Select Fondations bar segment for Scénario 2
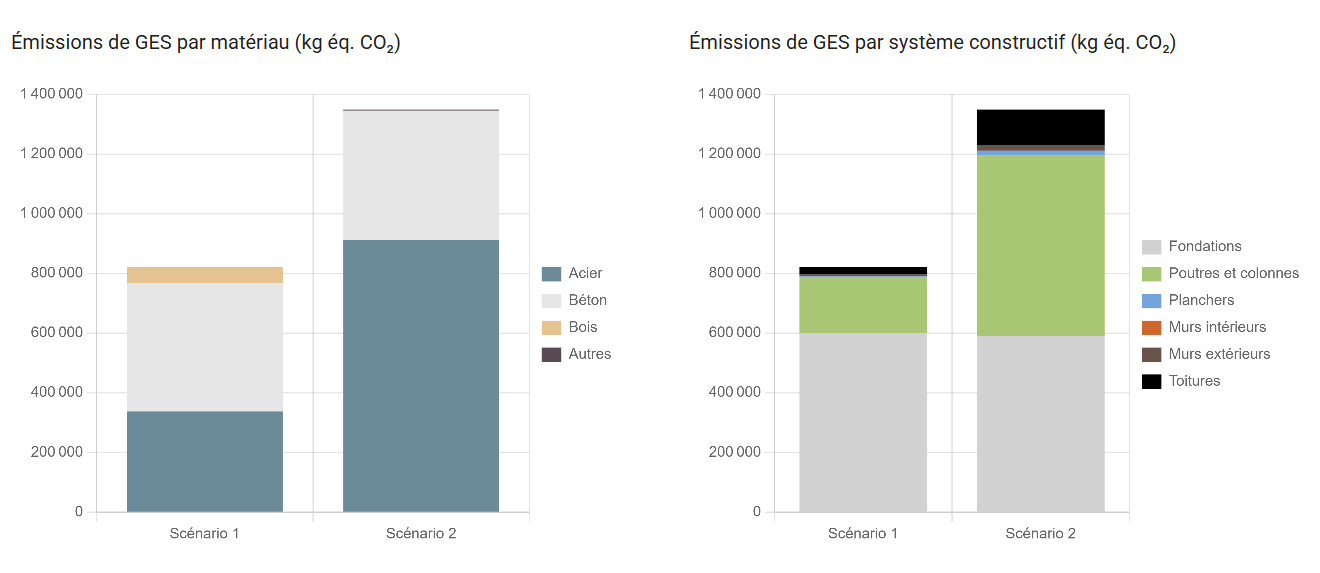 [x=1040, y=424]
